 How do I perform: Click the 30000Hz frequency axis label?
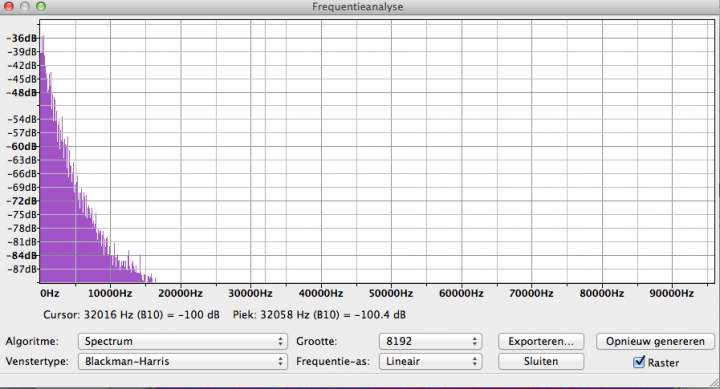point(251,293)
